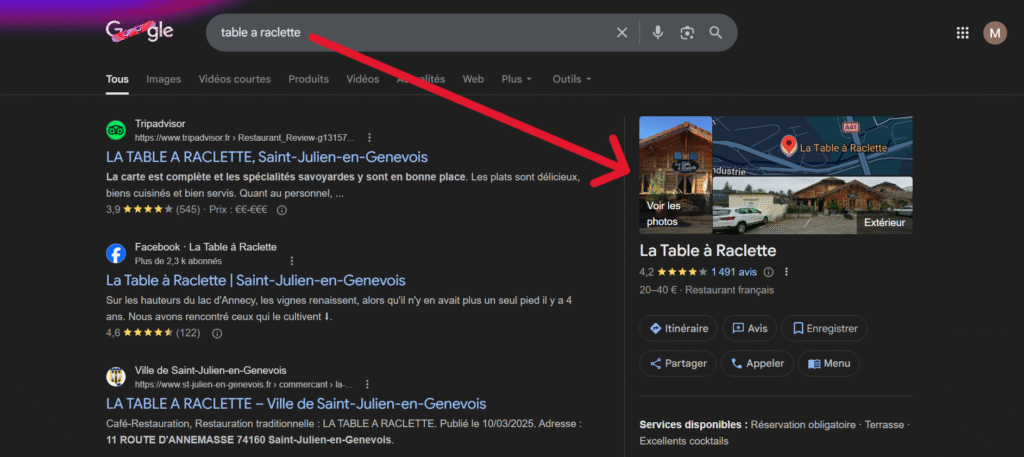Expand the Plus dropdown
This screenshot has height=457, width=1024.
pos(517,79)
